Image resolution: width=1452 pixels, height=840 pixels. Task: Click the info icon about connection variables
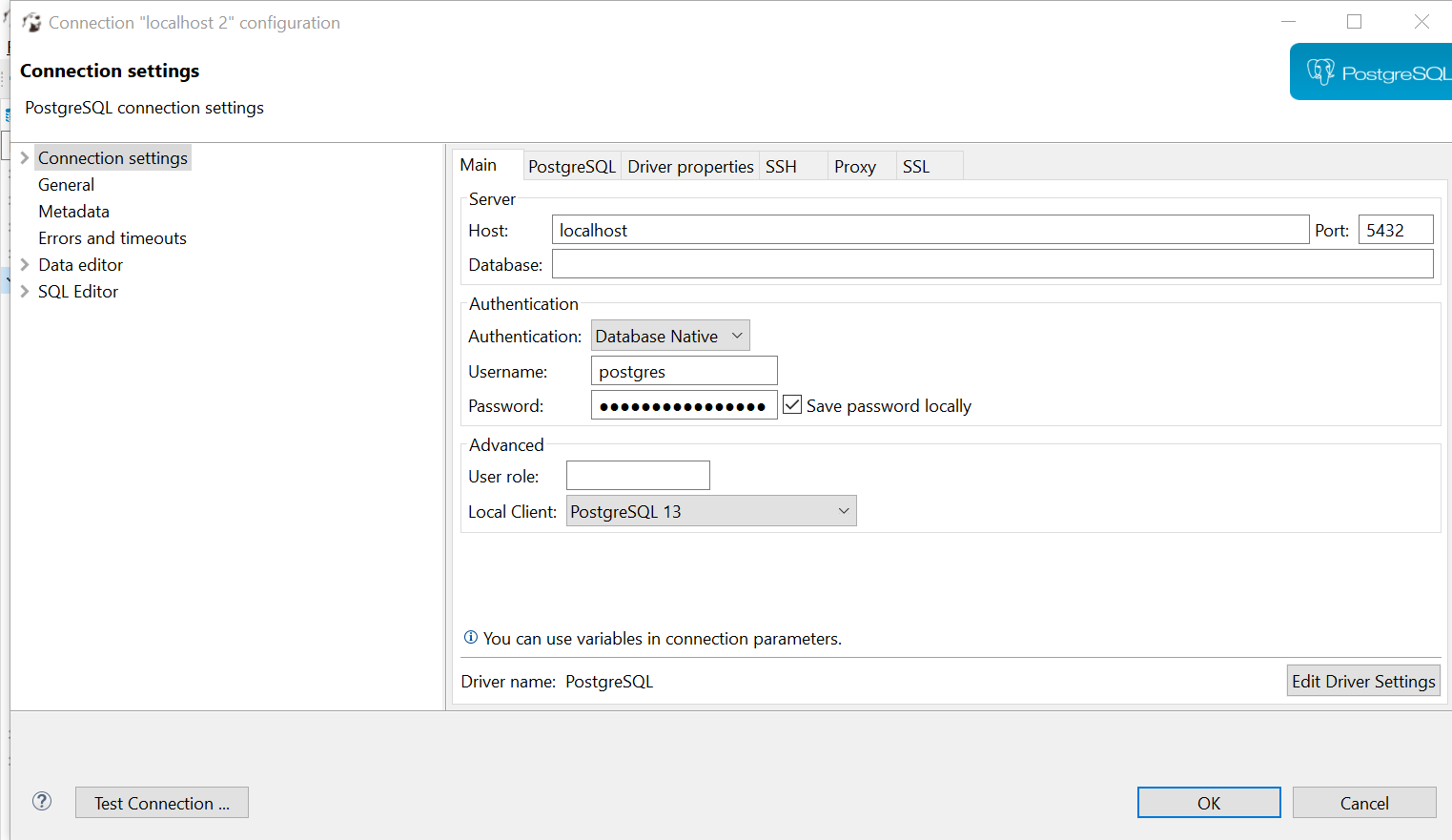tap(470, 637)
